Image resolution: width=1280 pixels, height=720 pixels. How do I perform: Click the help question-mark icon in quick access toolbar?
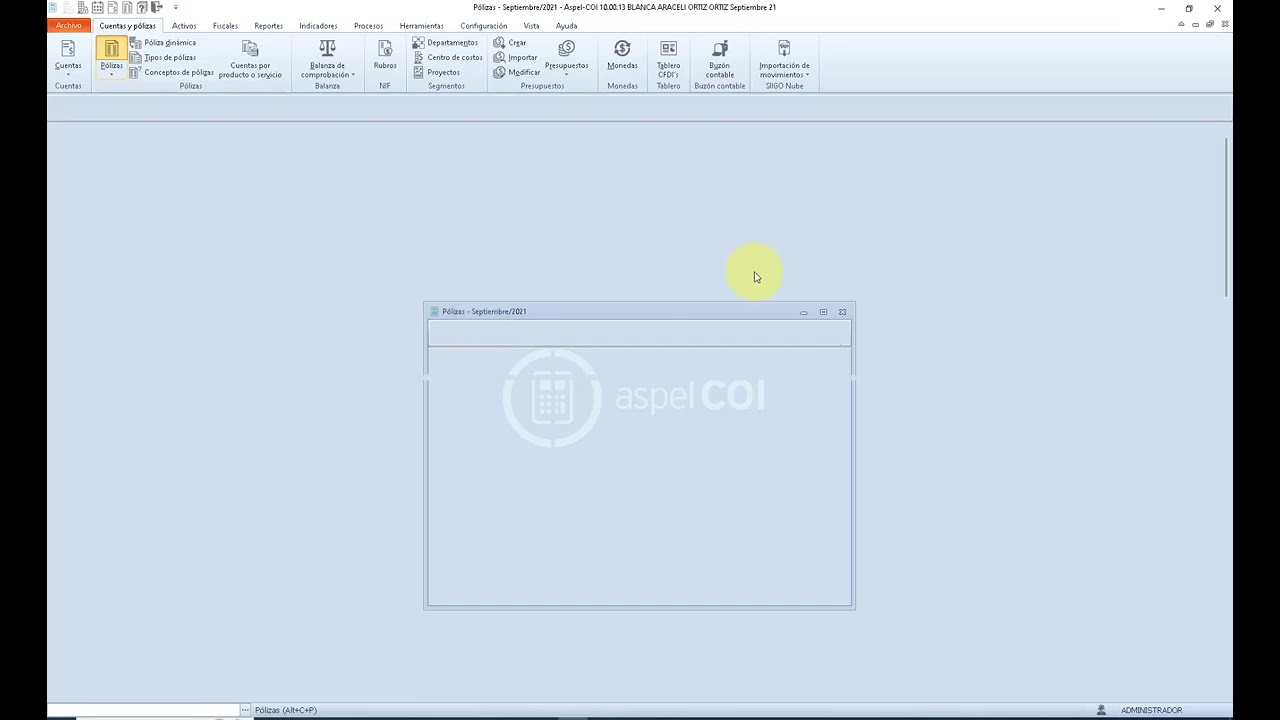point(142,7)
